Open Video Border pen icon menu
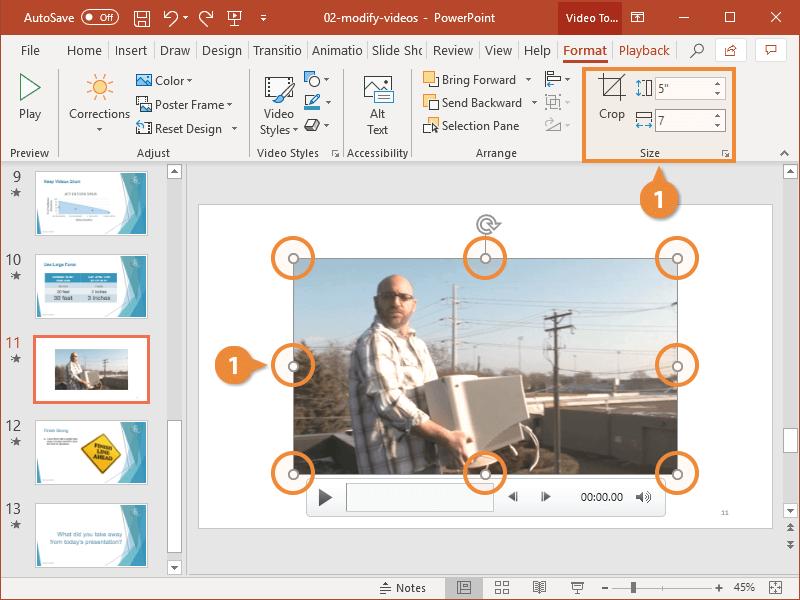This screenshot has width=800, height=600. (316, 102)
